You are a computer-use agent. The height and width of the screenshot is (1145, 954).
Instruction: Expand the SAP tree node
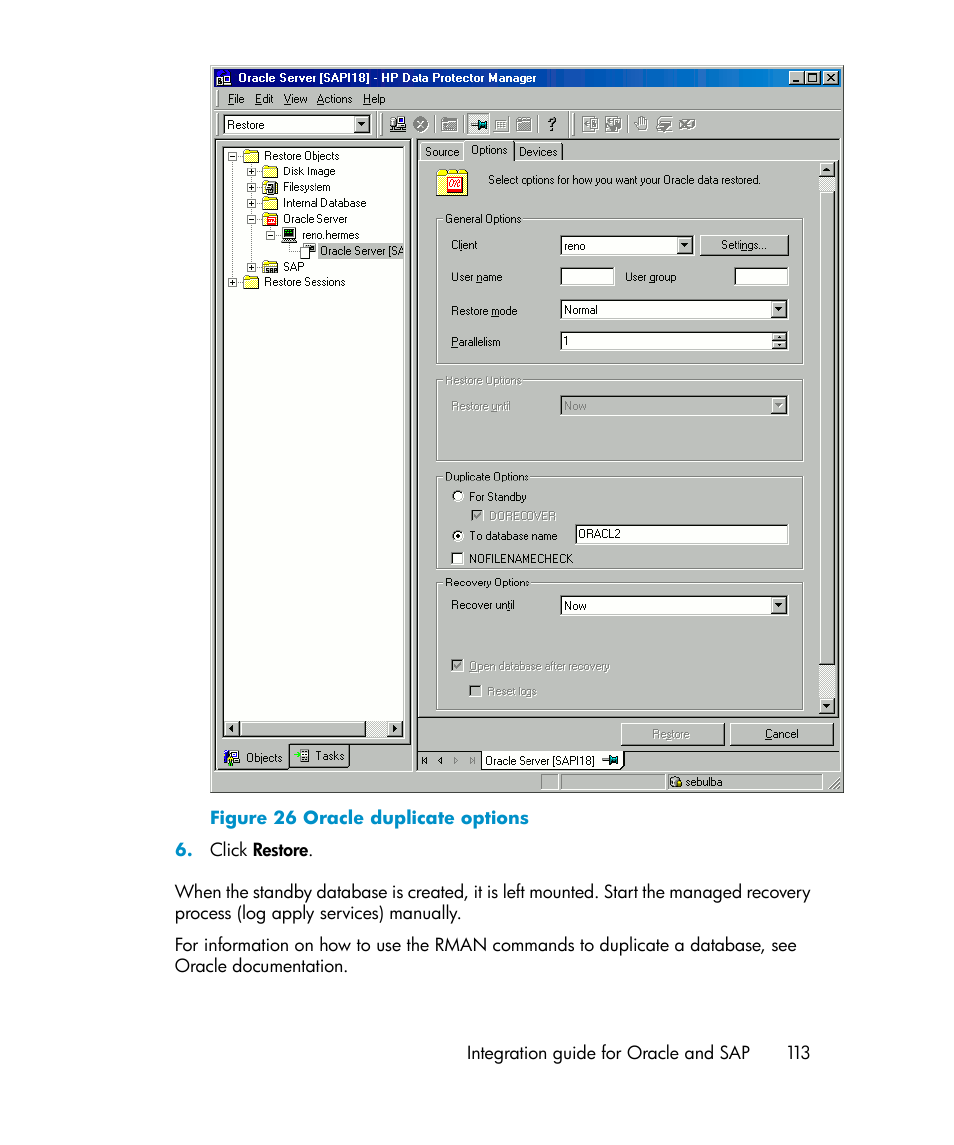point(251,267)
